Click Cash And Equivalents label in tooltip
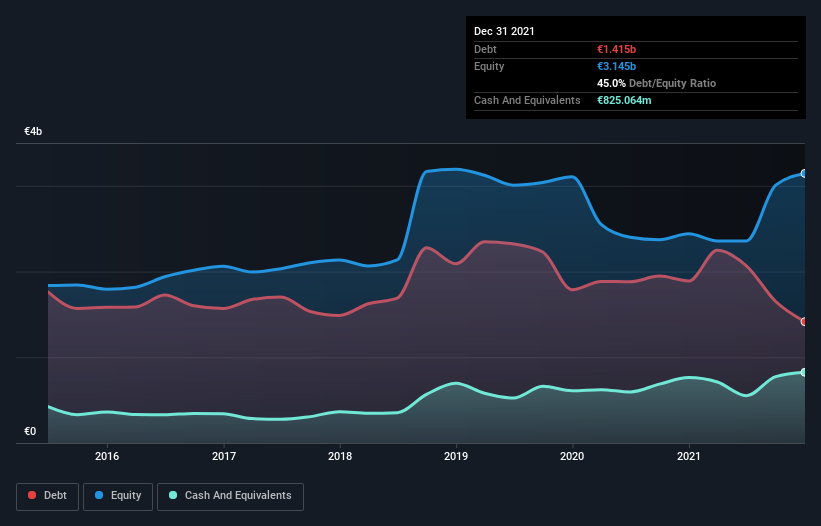Screen dimensions: 821x526 [527, 100]
